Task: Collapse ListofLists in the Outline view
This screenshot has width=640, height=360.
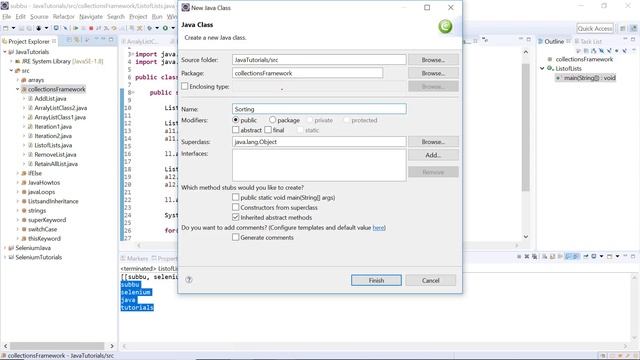Action: [542, 68]
